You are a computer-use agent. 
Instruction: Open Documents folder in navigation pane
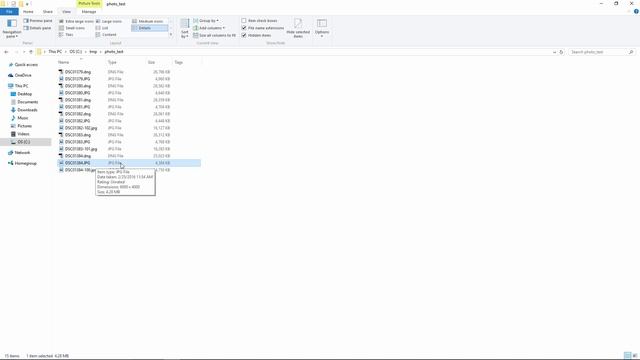(x=27, y=102)
